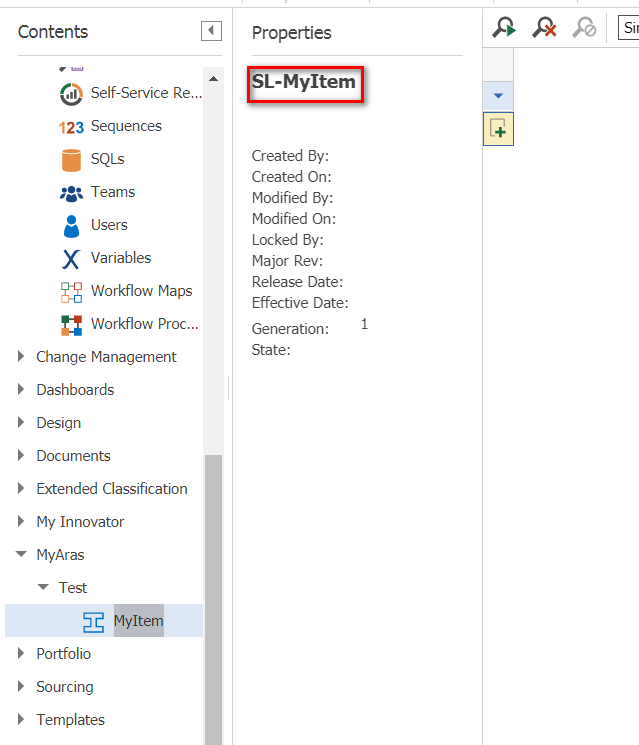
Task: Select SQLs in the contents tree
Action: [x=107, y=159]
